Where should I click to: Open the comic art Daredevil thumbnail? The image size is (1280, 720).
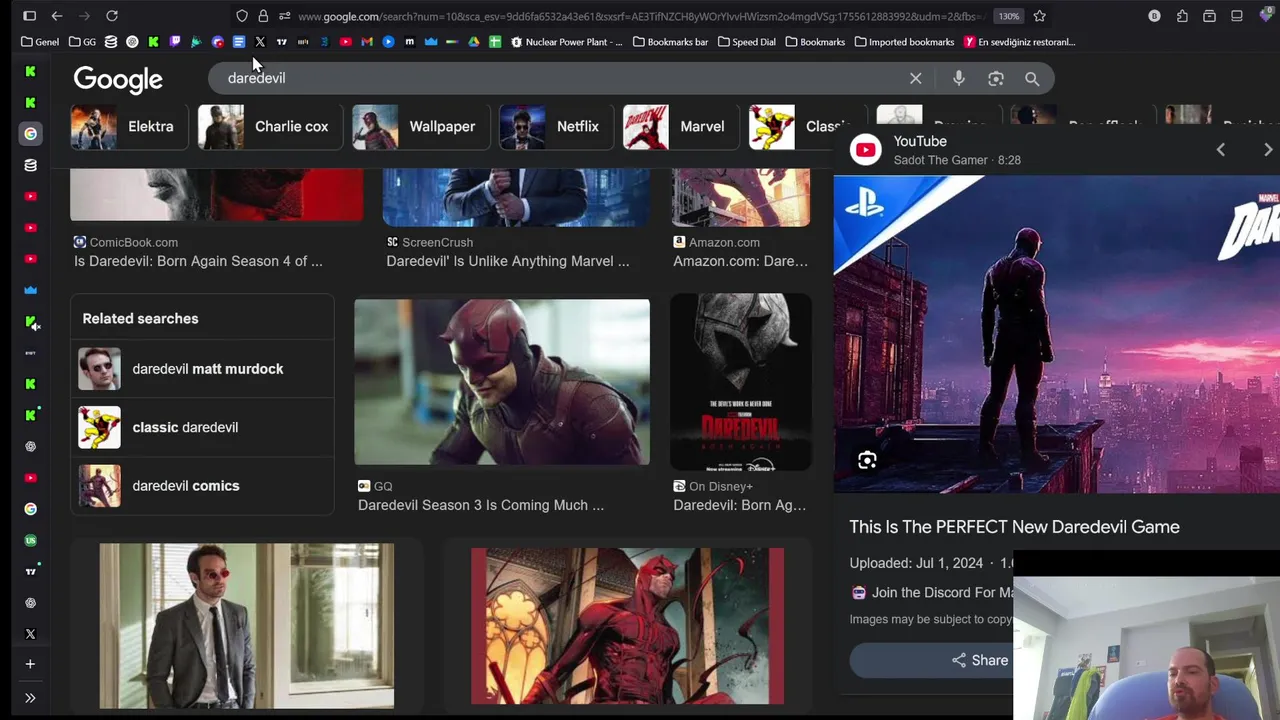click(x=628, y=626)
